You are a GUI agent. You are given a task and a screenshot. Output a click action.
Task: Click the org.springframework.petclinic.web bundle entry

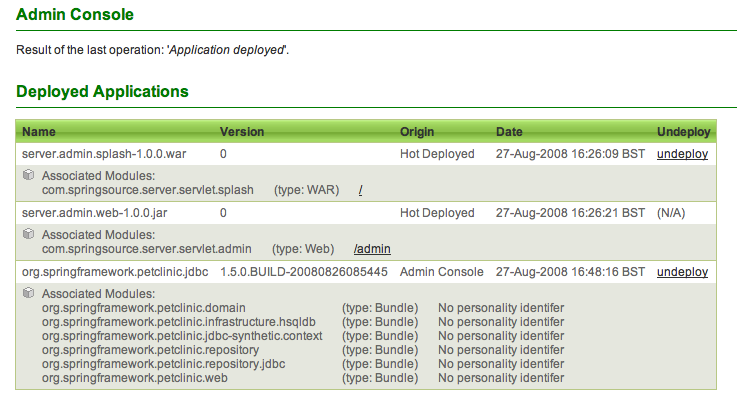pos(136,378)
